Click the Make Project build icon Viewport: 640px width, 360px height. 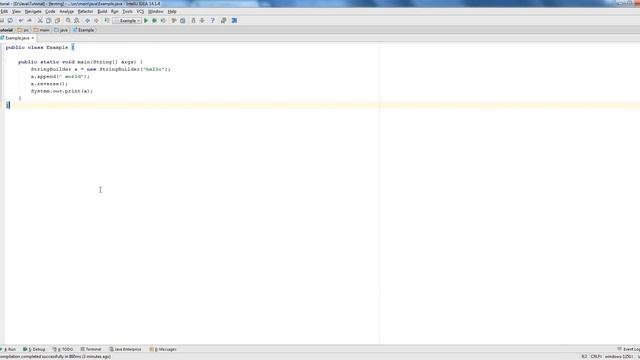click(107, 20)
